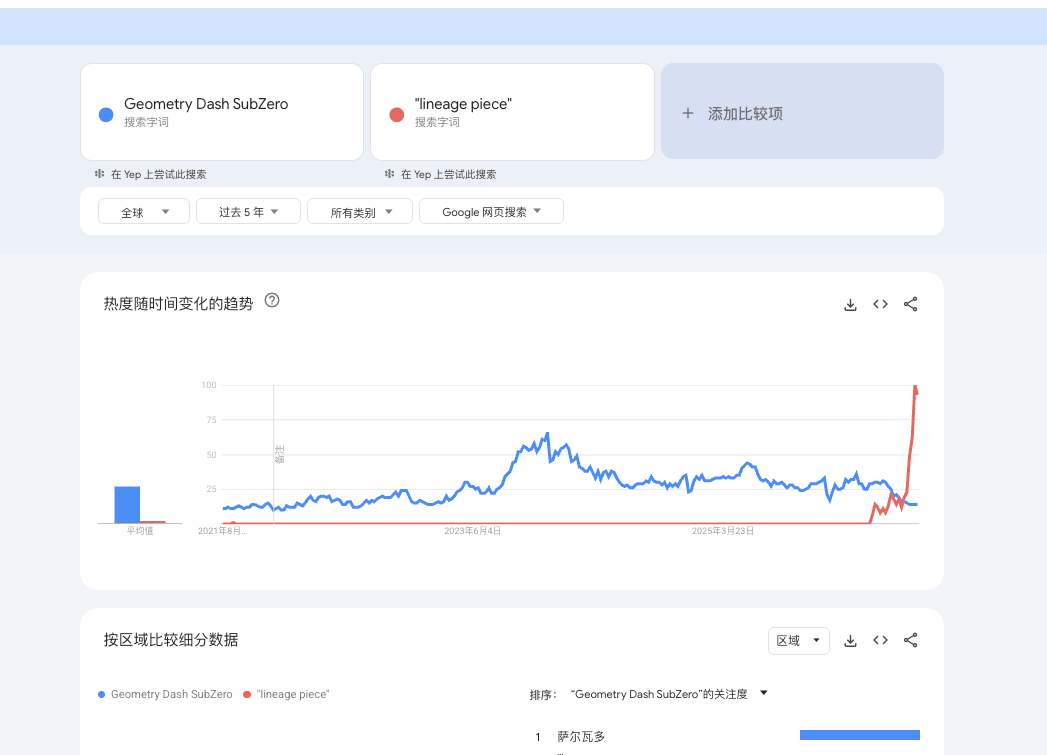The image size is (1047, 755).
Task: Click the 热度随时间变化的趋势 heading
Action: click(178, 304)
